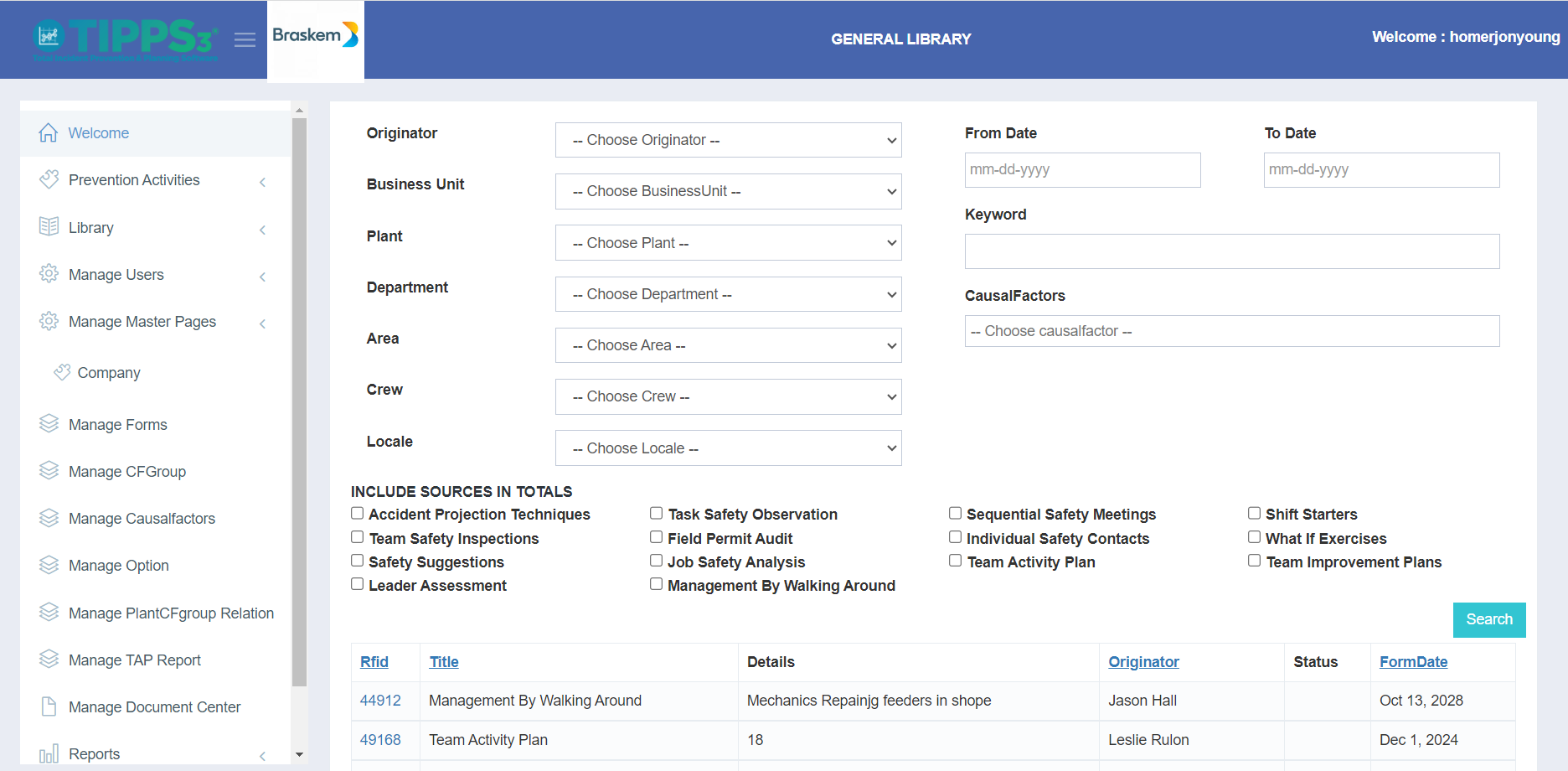The width and height of the screenshot is (1568, 771).
Task: Toggle the Shift Starters checkbox
Action: click(1254, 513)
